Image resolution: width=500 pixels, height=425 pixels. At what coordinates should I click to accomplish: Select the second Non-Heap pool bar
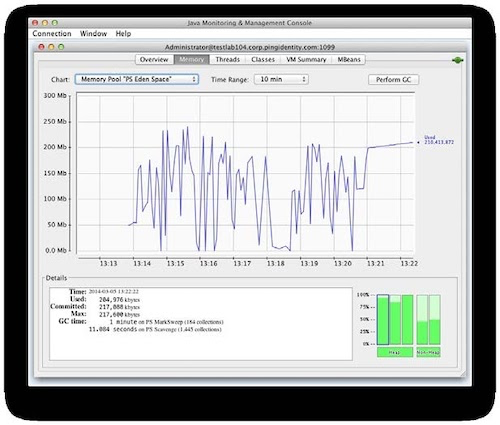[x=435, y=320]
